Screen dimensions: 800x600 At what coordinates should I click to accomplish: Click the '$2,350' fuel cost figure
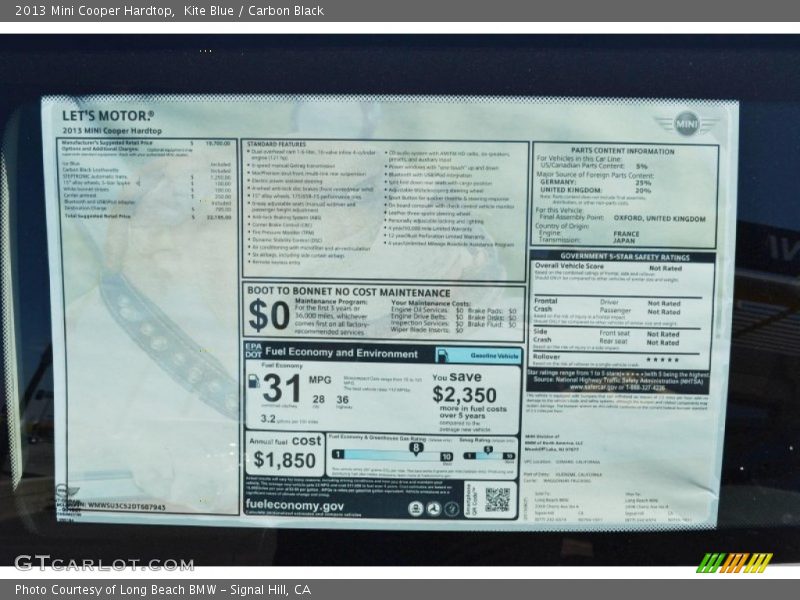464,395
